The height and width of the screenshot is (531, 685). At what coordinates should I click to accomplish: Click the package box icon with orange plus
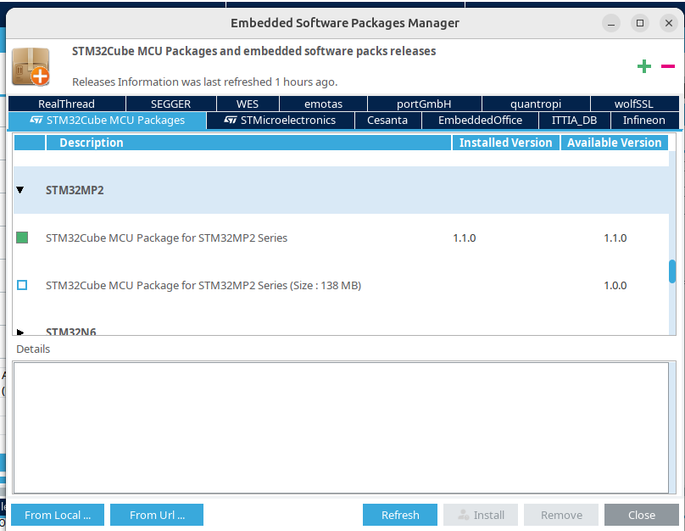click(31, 67)
